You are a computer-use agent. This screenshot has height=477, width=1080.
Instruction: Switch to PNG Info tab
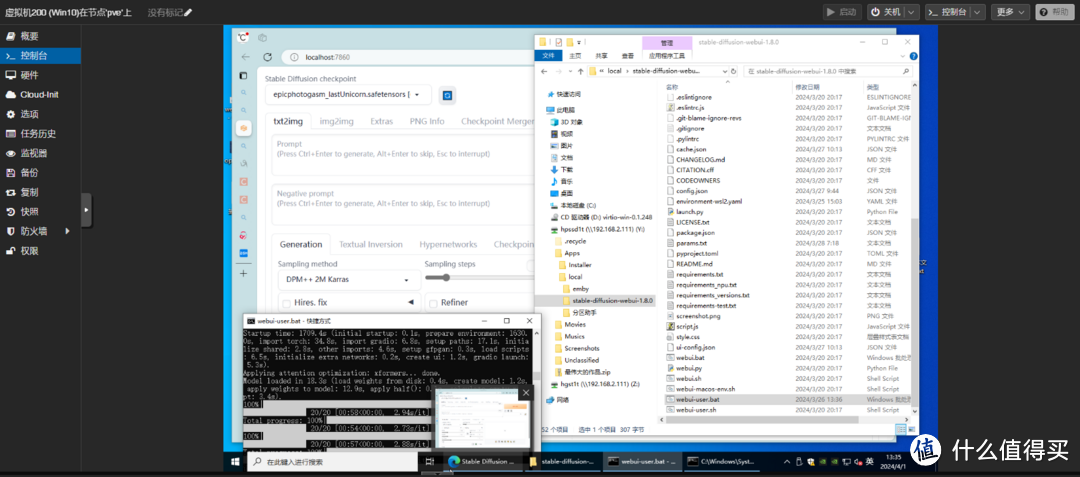coord(427,121)
